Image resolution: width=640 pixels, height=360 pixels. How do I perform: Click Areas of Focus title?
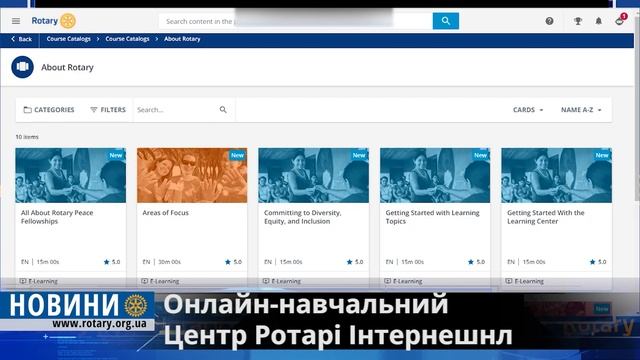point(166,213)
